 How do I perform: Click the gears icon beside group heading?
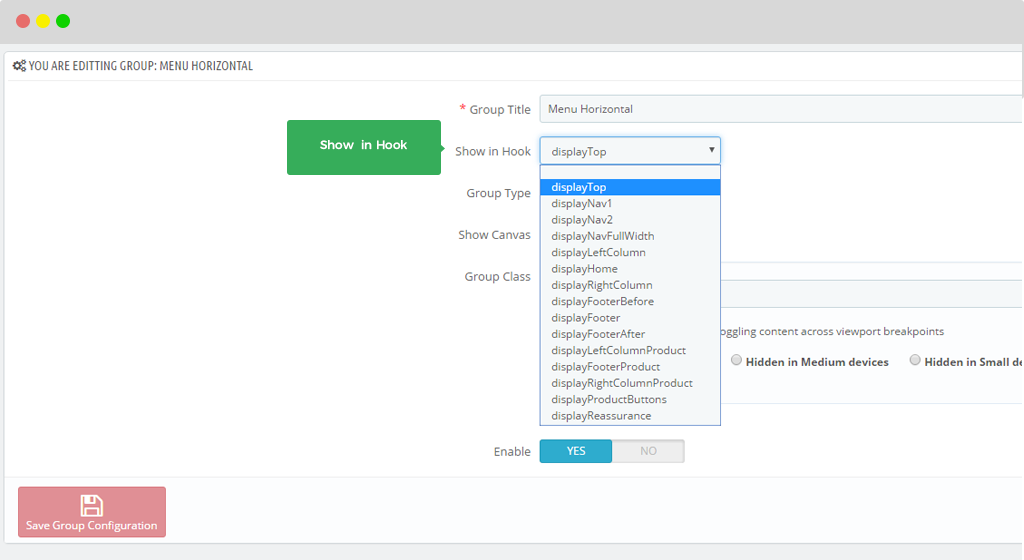(20, 66)
